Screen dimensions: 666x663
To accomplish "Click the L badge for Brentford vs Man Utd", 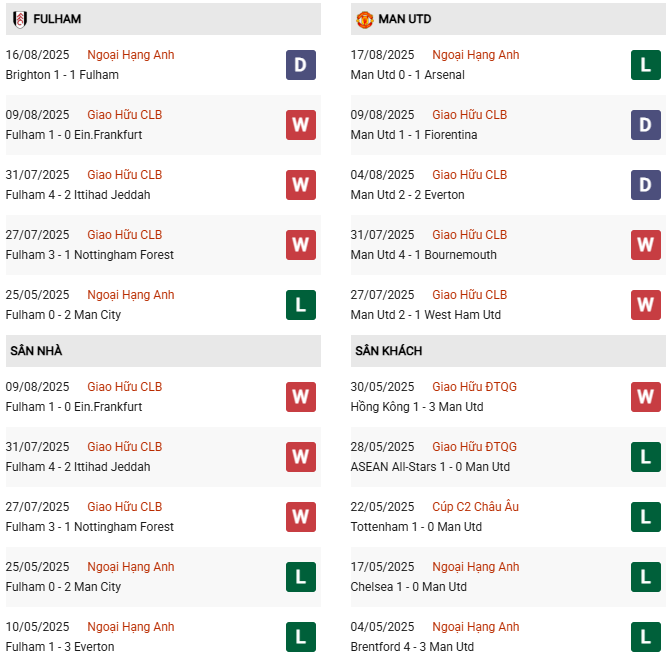I will [646, 637].
